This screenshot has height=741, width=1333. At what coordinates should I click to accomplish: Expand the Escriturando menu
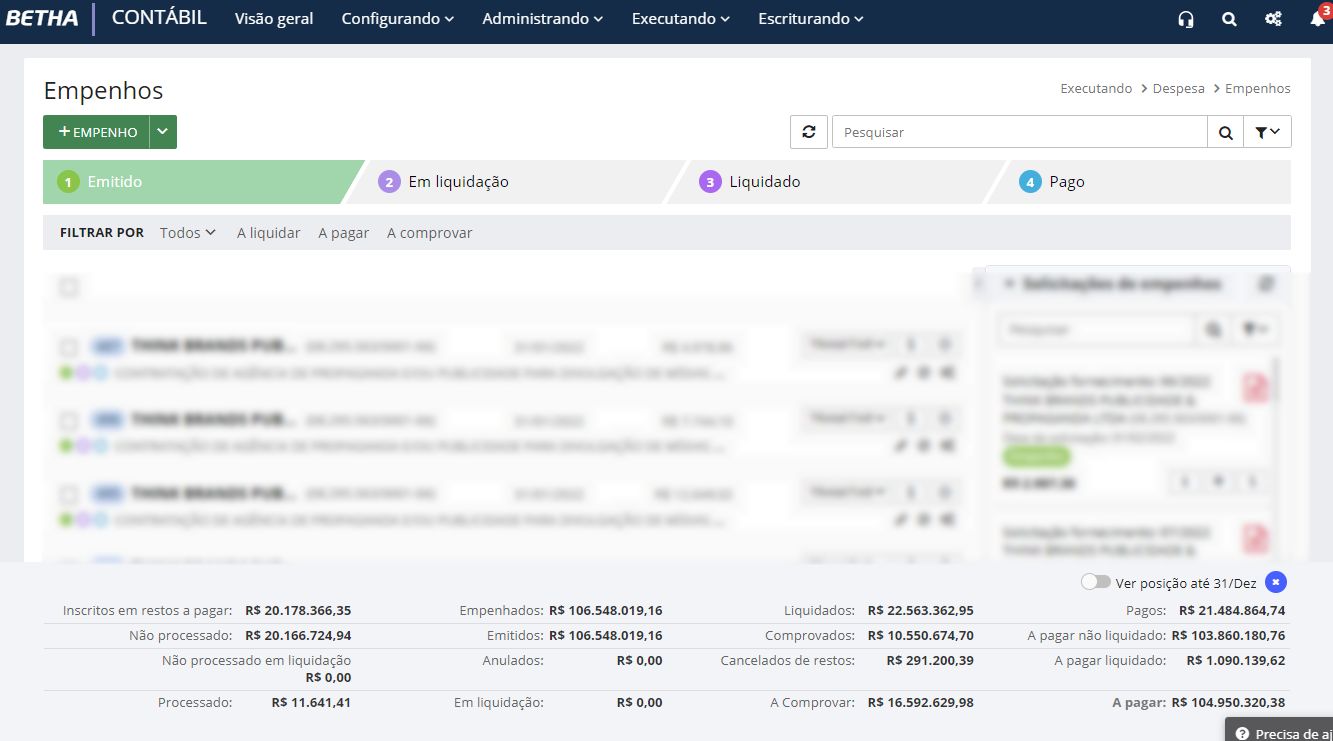[x=811, y=19]
